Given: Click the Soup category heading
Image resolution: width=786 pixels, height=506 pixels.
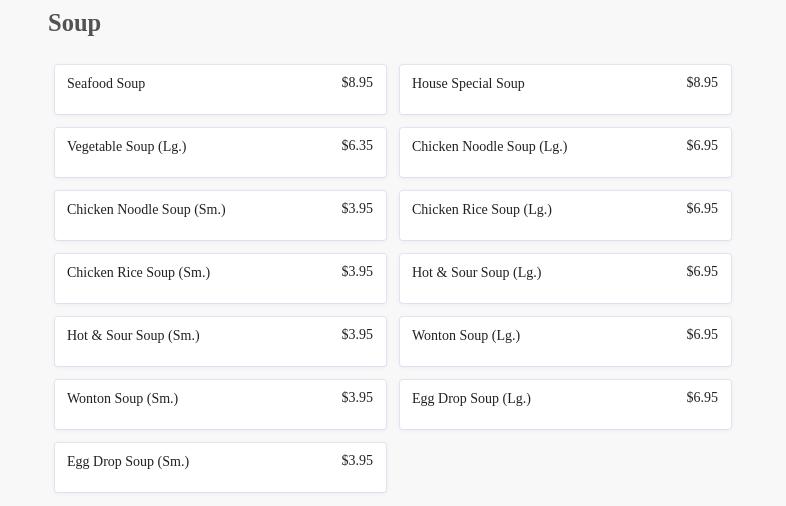Looking at the screenshot, I should click(74, 23).
